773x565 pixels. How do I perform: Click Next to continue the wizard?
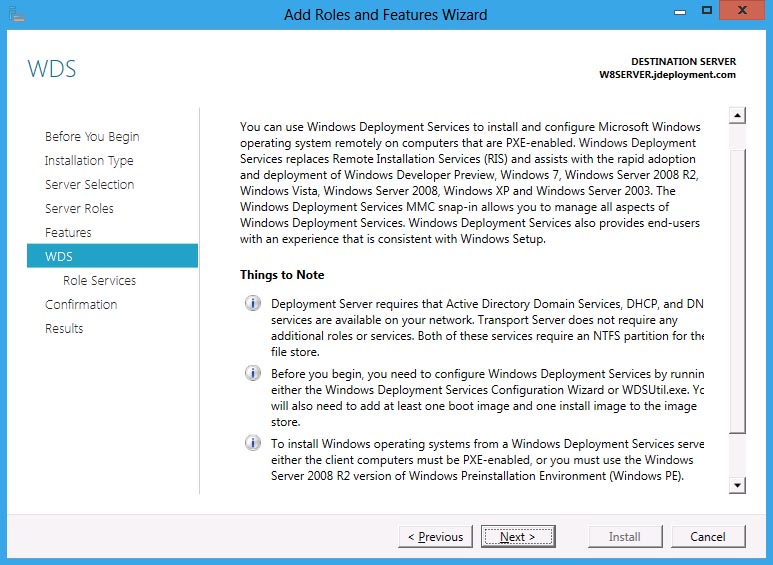tap(517, 537)
